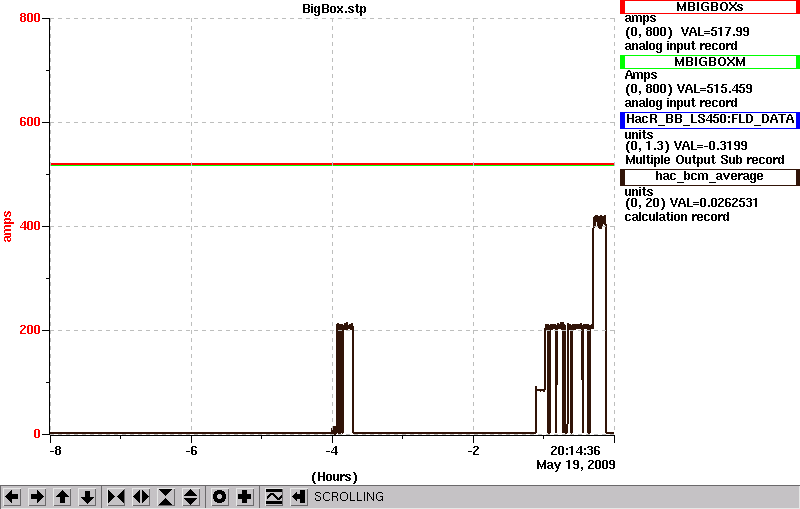Image resolution: width=800 pixels, height=509 pixels.
Task: Pan the plot right with right arrow
Action: 37,497
